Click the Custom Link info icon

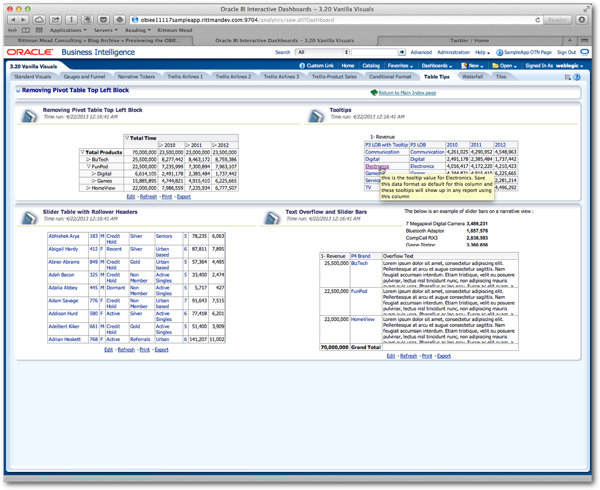[x=302, y=66]
